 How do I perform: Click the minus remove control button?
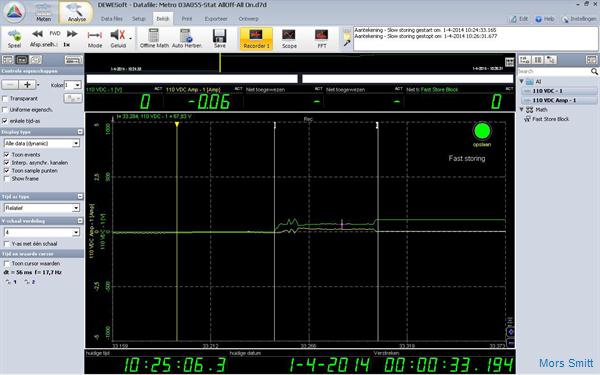(x=10, y=85)
